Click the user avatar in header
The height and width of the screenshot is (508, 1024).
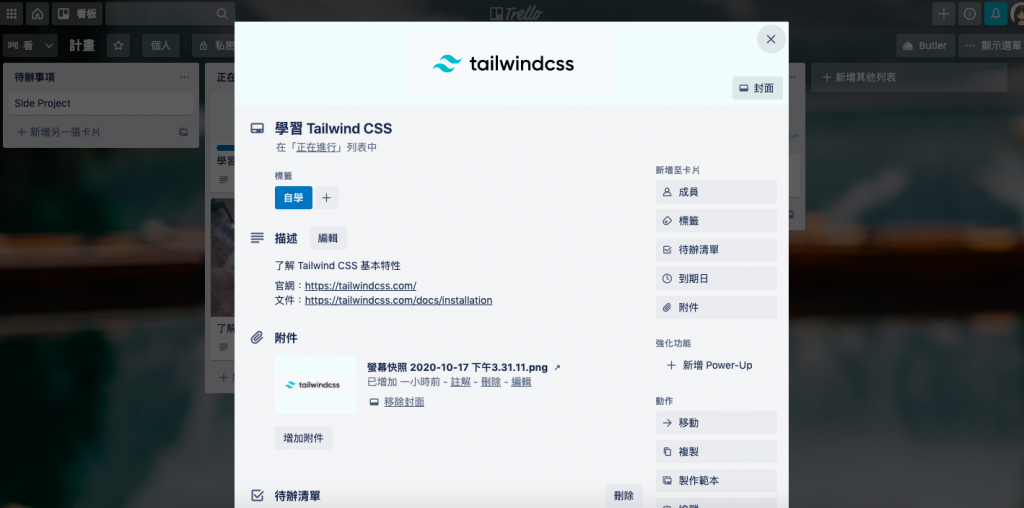pos(1017,13)
